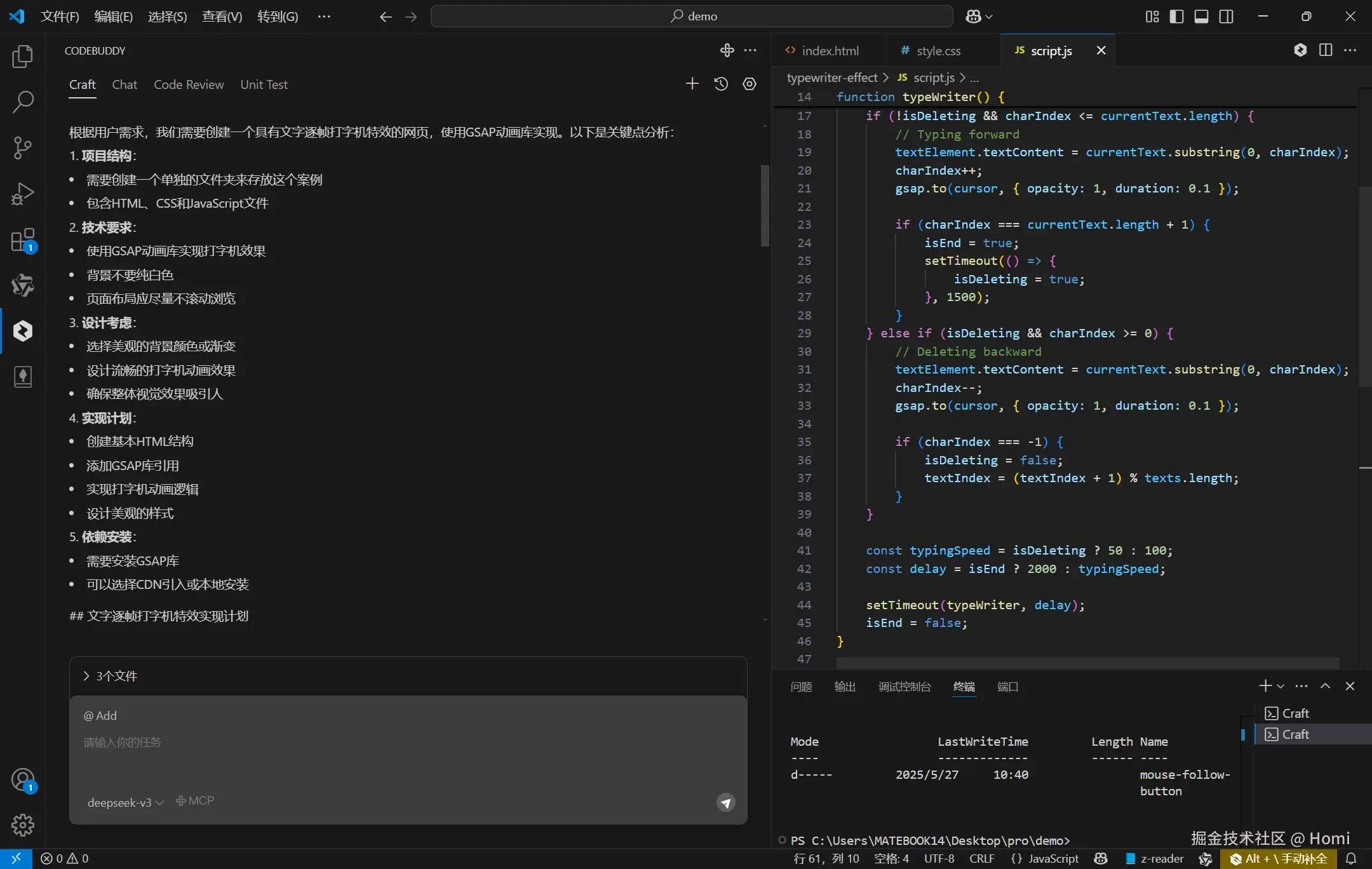Click the chat history icon in CodeBuddy
Screen dimensions: 1372x869
(721, 84)
